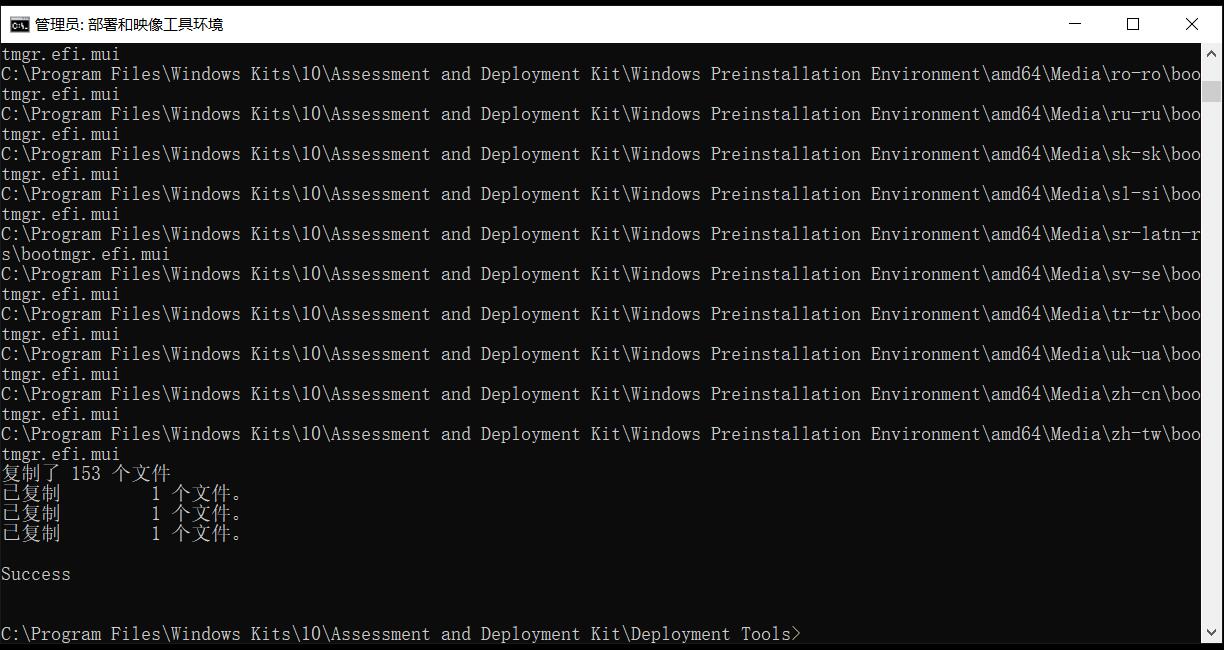Click the 复制了 153 个文件 output line
Viewport: 1224px width, 650px height.
pos(86,474)
